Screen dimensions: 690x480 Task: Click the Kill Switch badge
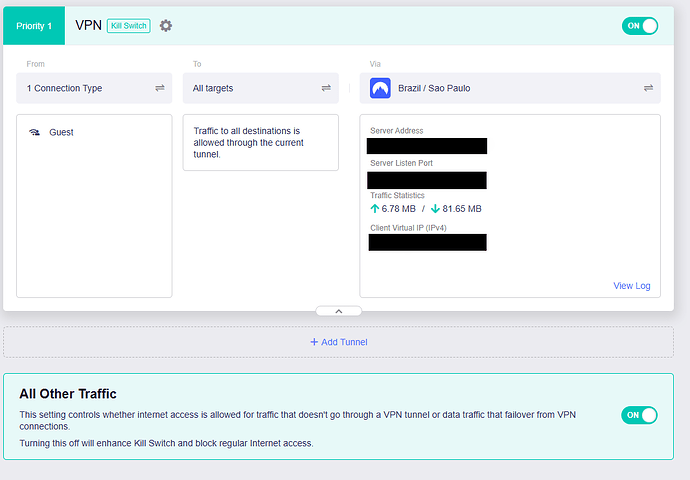128,26
